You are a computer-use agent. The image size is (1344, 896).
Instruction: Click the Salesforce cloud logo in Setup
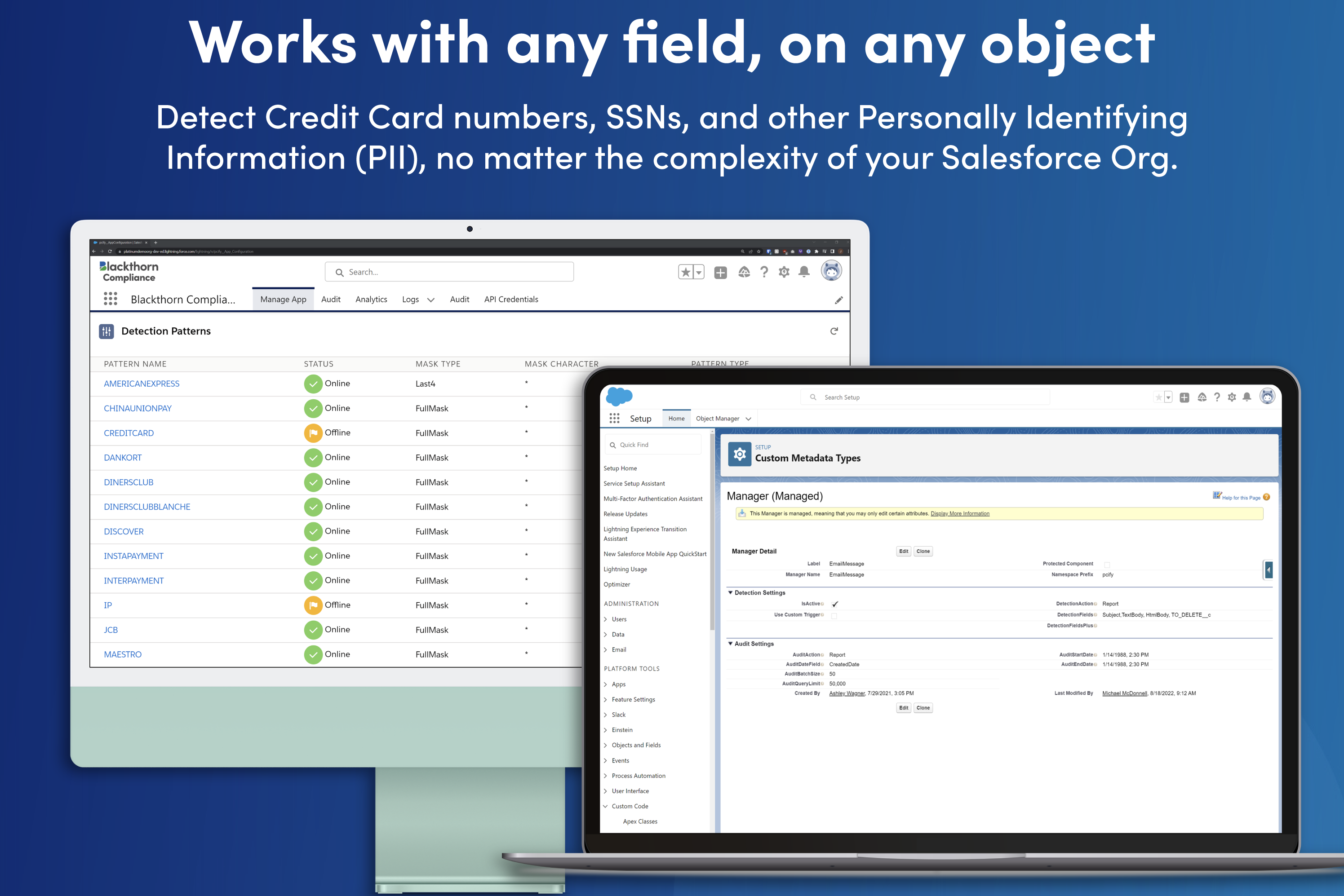click(619, 396)
